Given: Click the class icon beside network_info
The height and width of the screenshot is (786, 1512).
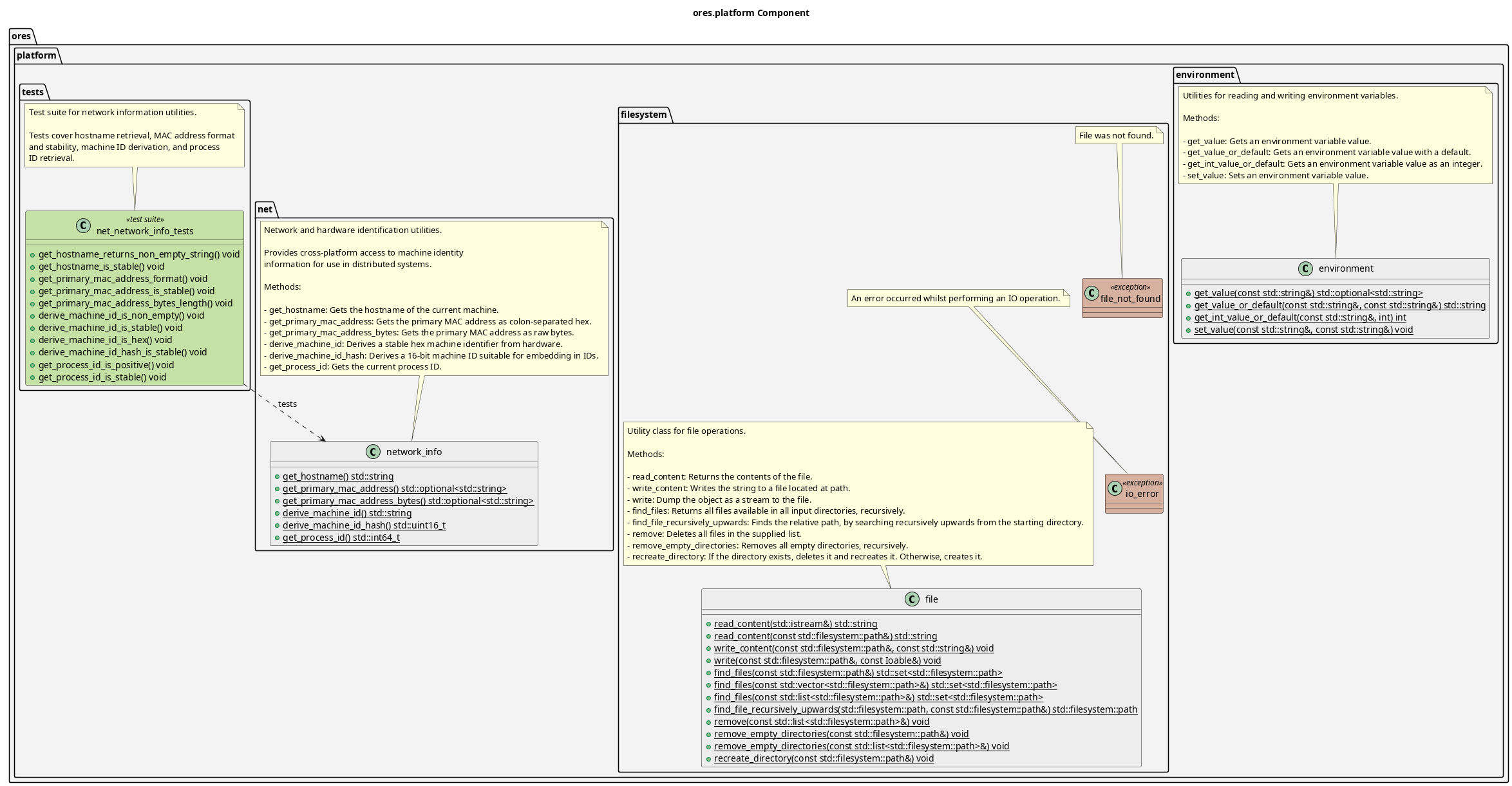Looking at the screenshot, I should click(373, 452).
